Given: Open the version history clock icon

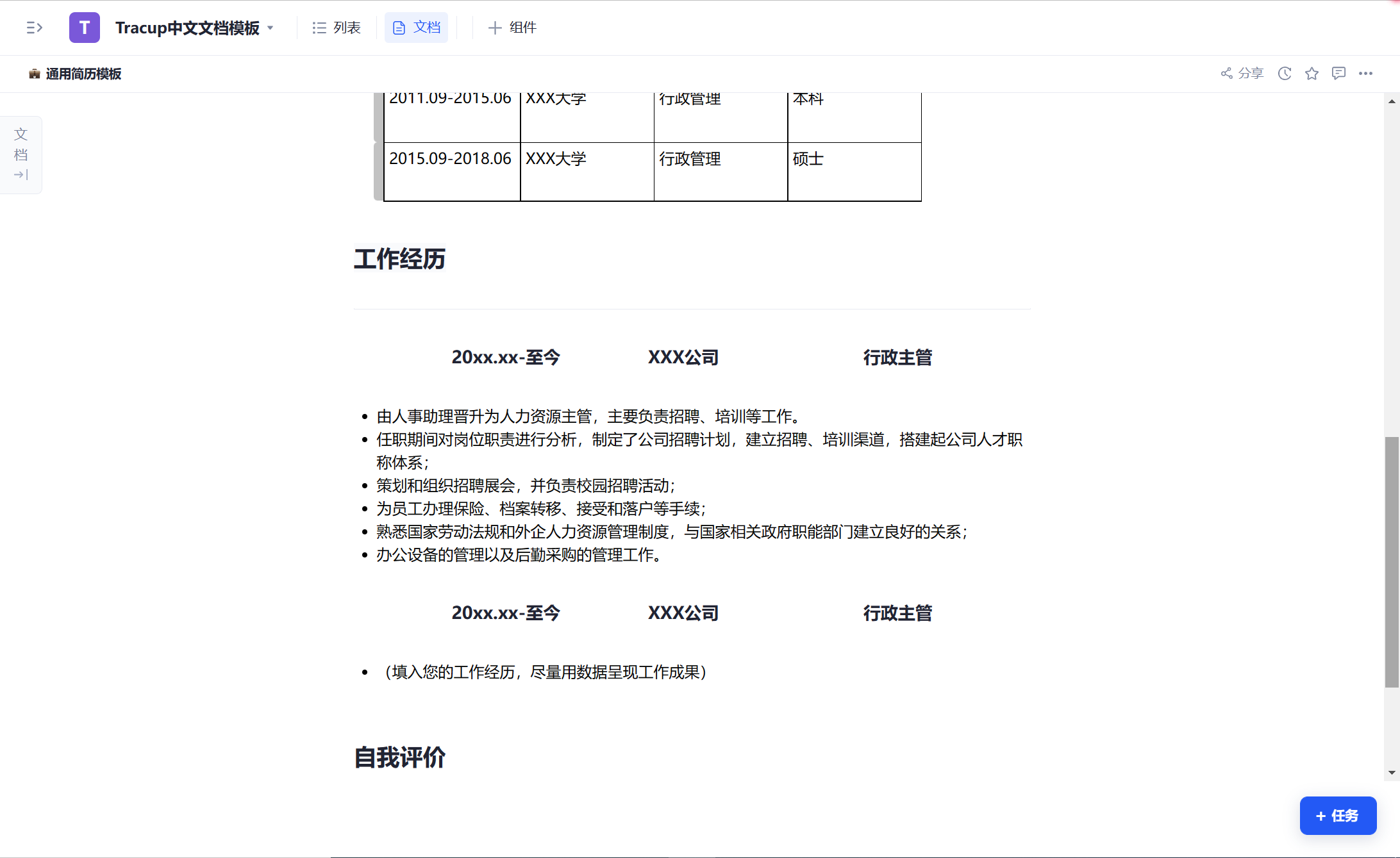Looking at the screenshot, I should pos(1285,73).
